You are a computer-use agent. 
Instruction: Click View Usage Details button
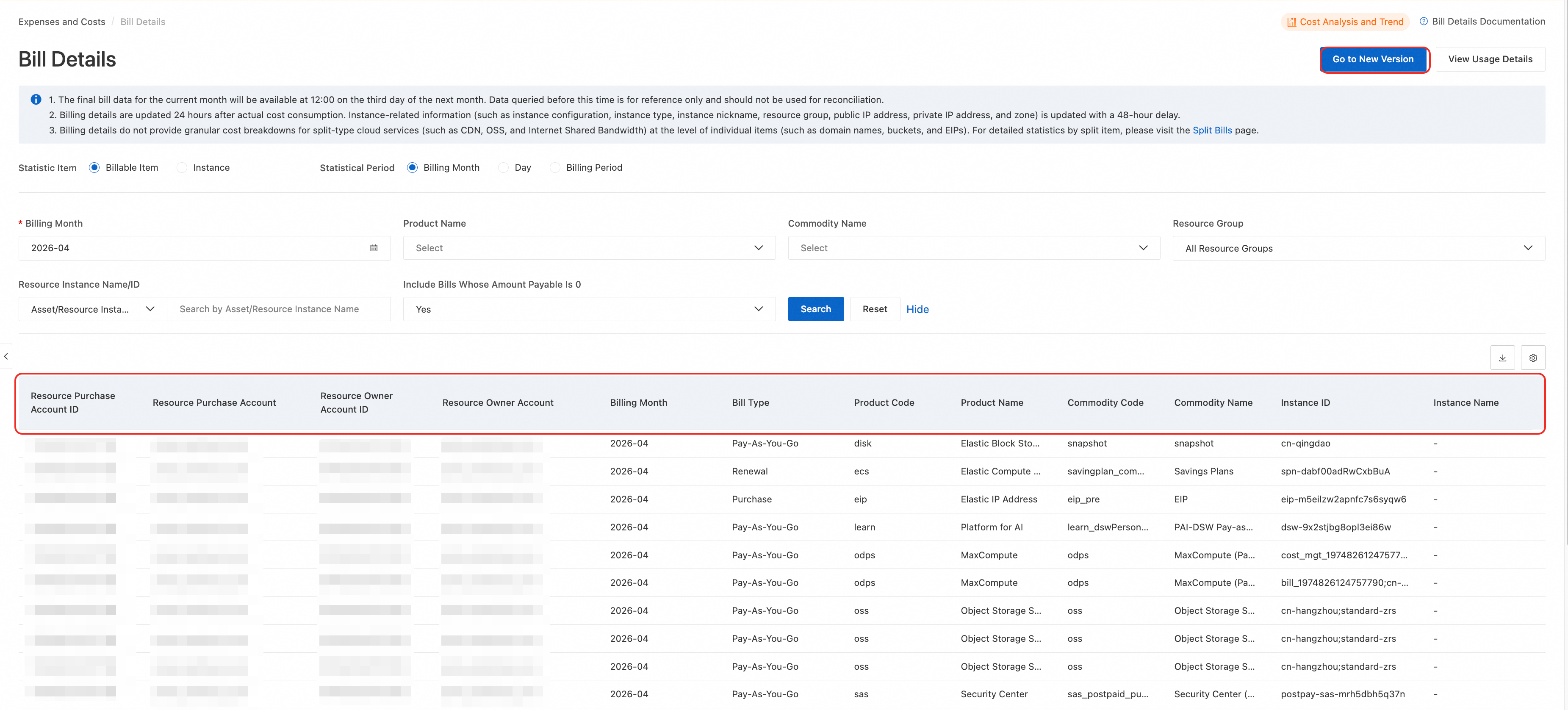1490,59
